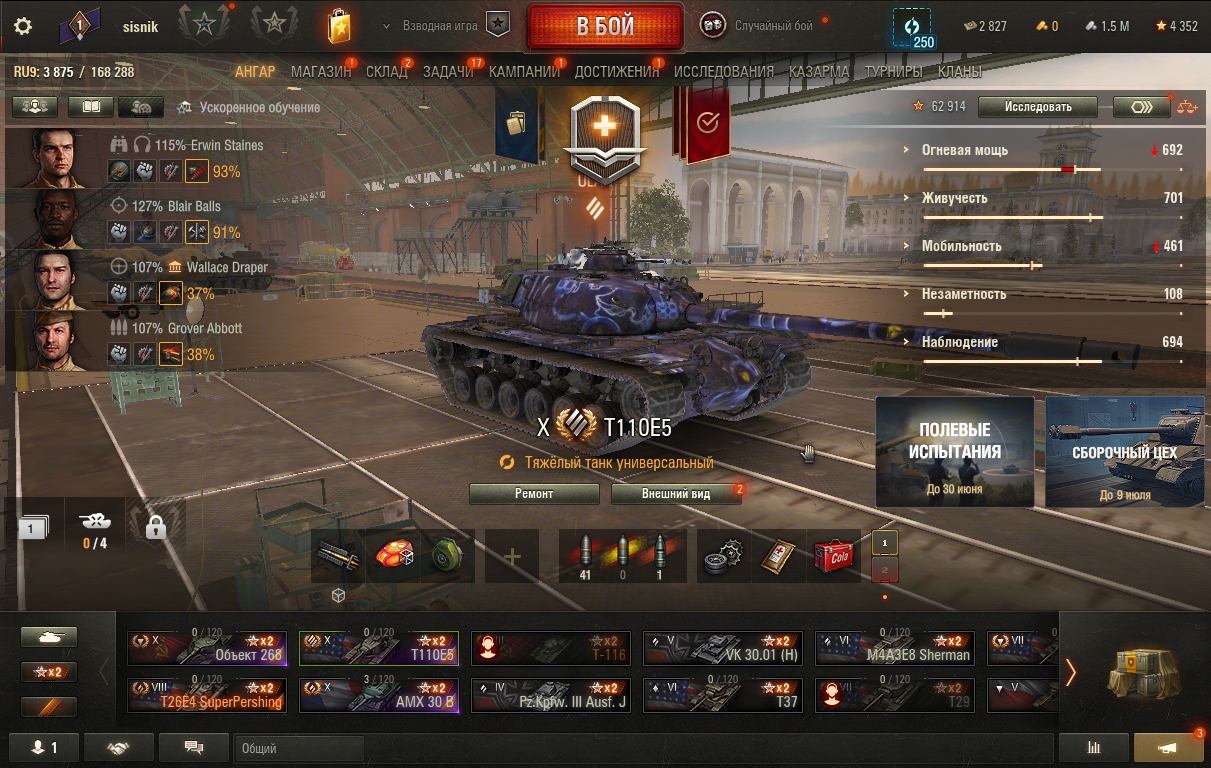
Task: Open the settings gear menu
Action: click(22, 26)
